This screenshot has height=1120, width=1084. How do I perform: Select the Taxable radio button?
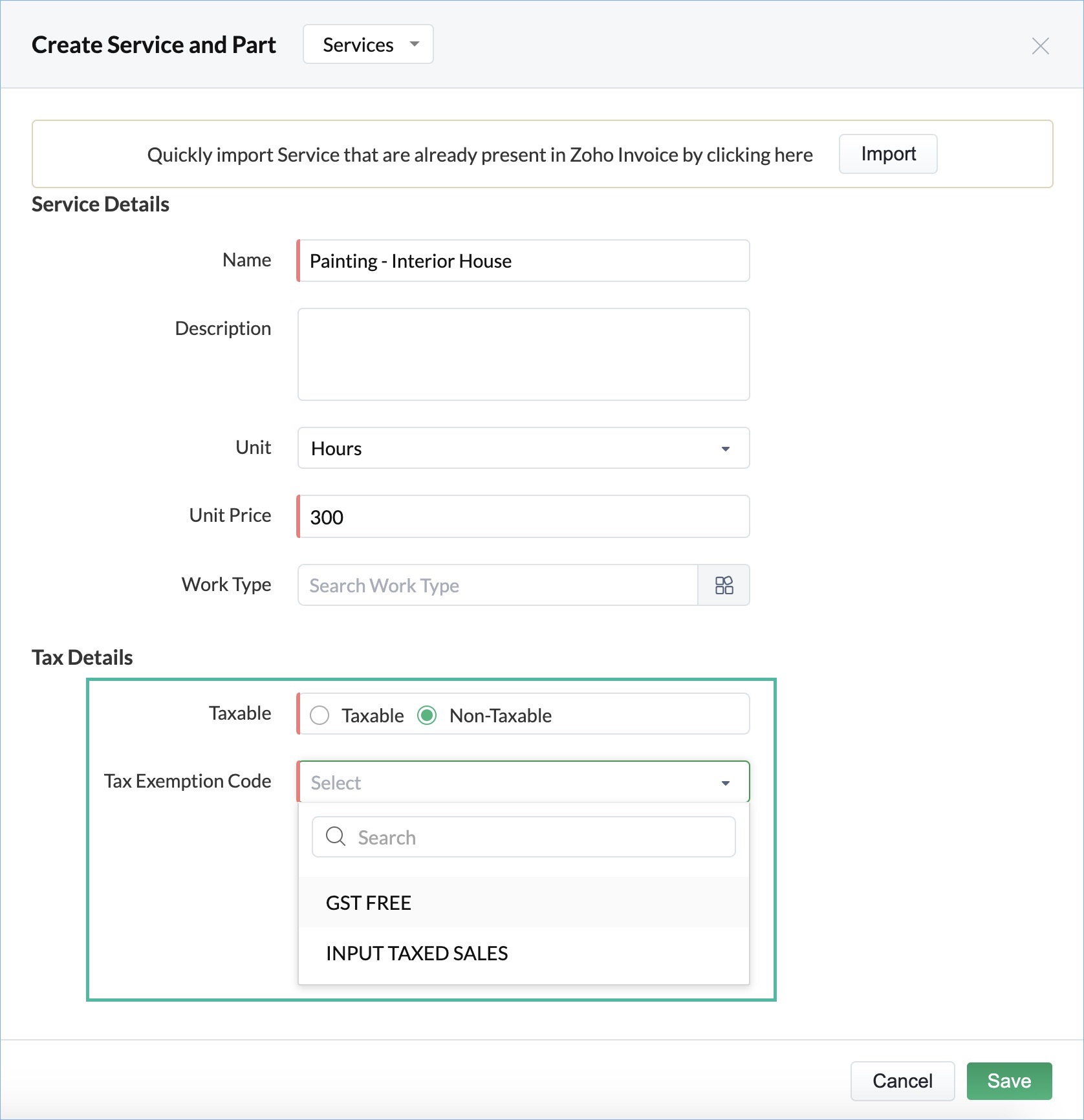(320, 715)
